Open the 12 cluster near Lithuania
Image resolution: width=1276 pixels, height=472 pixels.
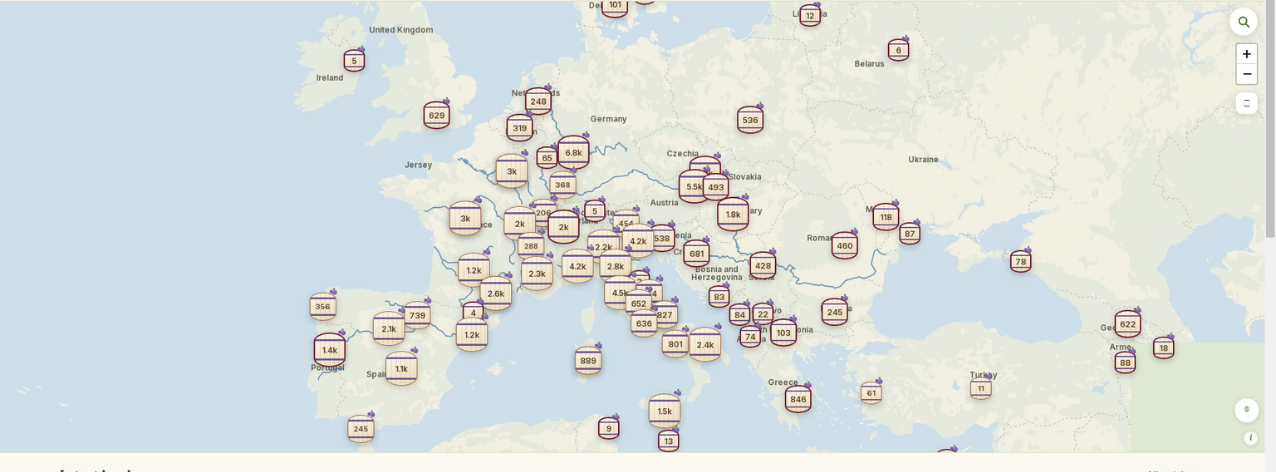pyautogui.click(x=810, y=15)
